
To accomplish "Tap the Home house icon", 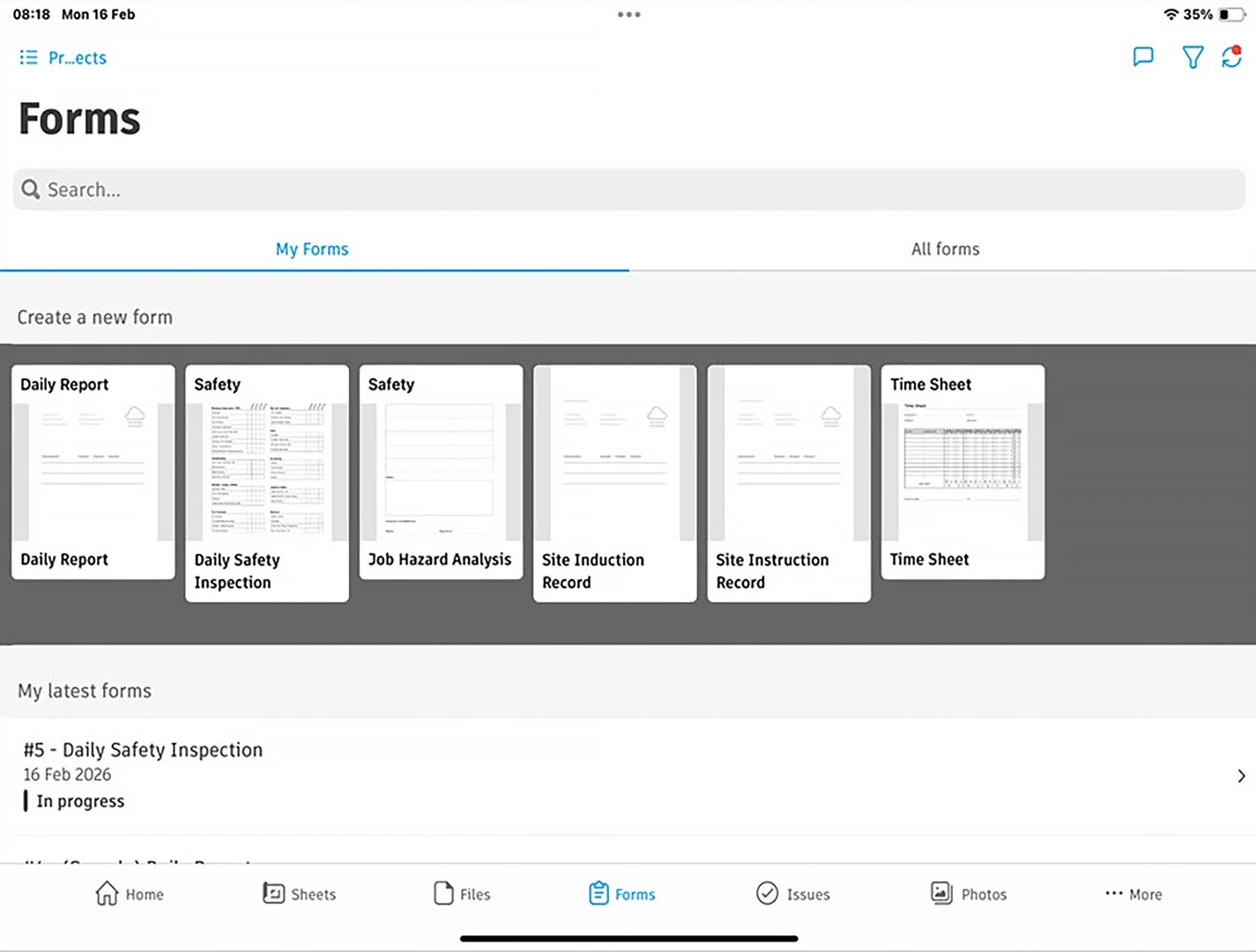I will point(107,893).
